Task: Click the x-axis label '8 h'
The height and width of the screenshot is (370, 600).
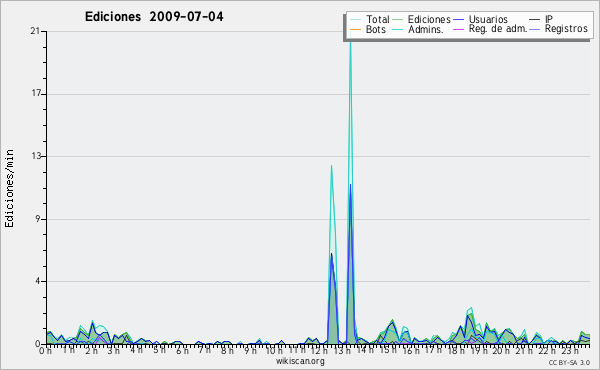Action: (x=227, y=350)
